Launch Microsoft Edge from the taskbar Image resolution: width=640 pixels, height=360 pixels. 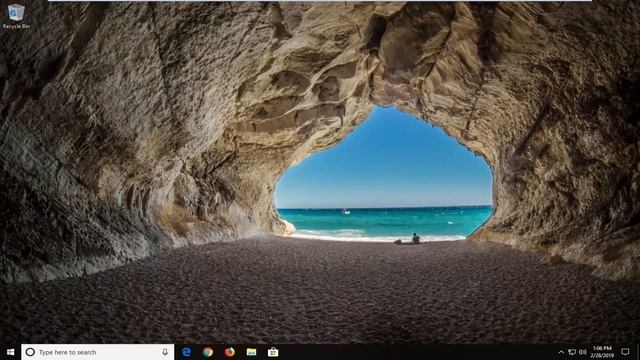click(x=187, y=352)
